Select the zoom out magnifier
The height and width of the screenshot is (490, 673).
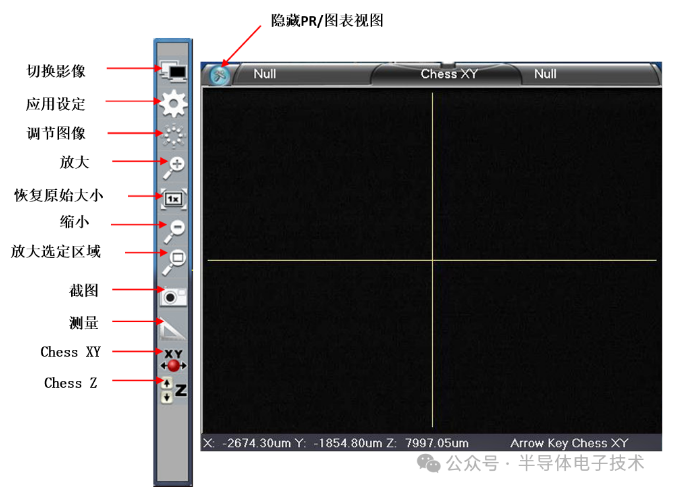[174, 231]
